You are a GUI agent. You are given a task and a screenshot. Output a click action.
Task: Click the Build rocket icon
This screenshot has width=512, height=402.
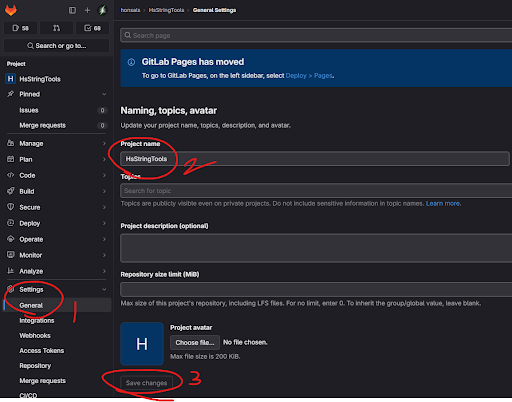(x=10, y=191)
